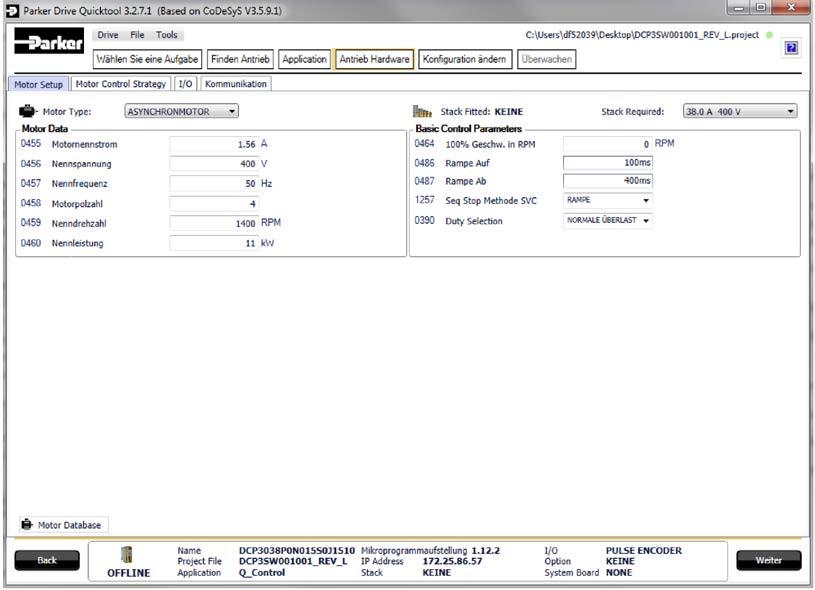The image size is (815, 590).
Task: Open the Duty Selection dropdown
Action: [x=608, y=220]
